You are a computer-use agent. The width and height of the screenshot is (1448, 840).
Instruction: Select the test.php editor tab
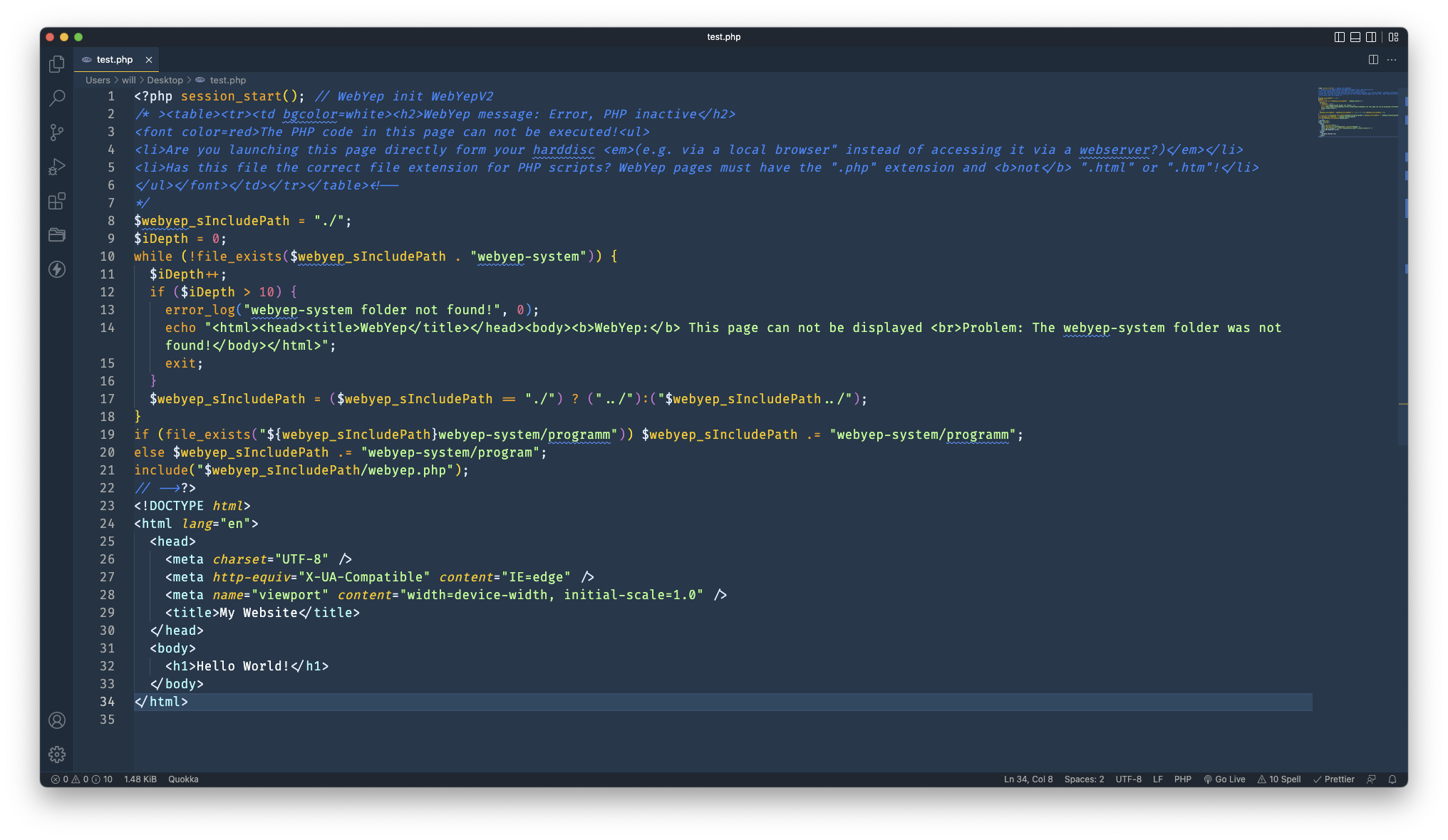(114, 60)
